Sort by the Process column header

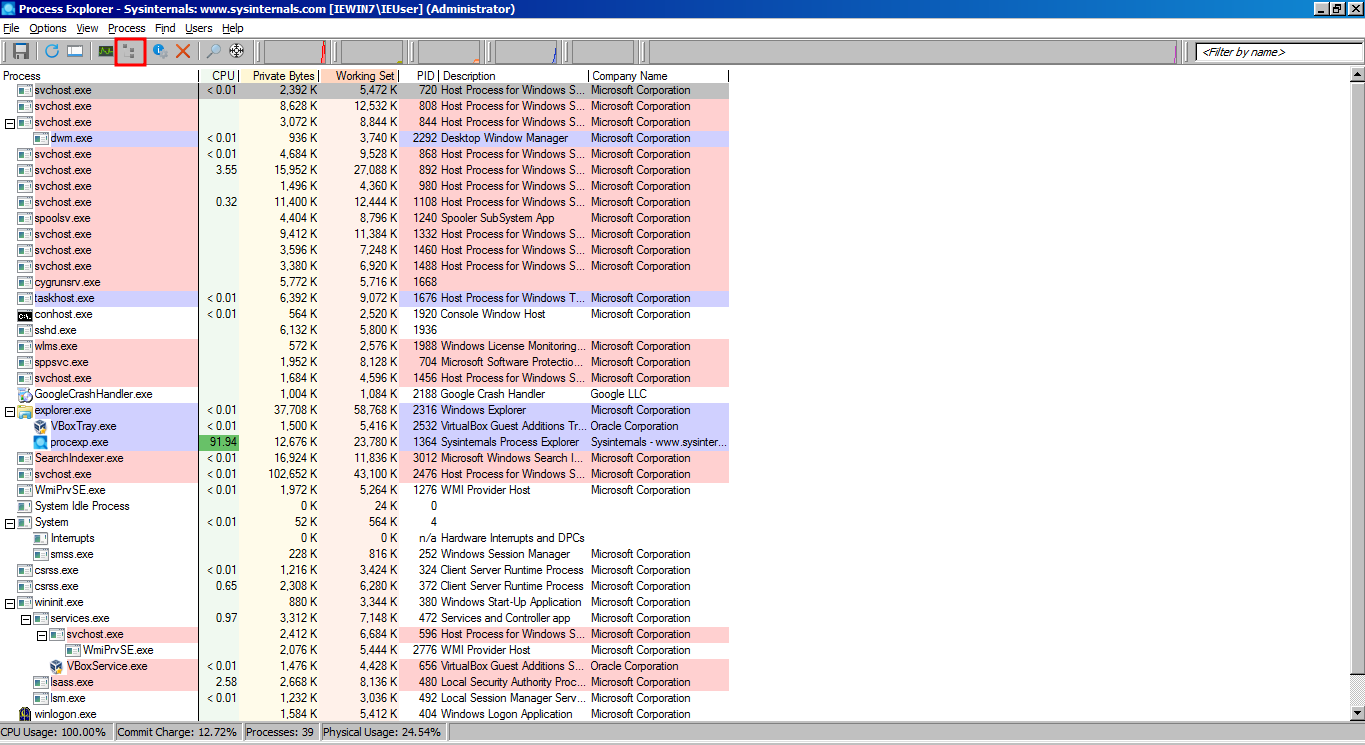(x=99, y=76)
